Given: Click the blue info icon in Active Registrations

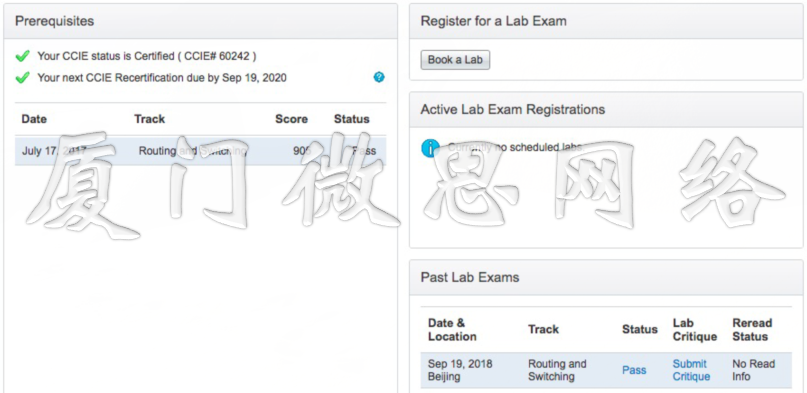Looking at the screenshot, I should click(430, 148).
